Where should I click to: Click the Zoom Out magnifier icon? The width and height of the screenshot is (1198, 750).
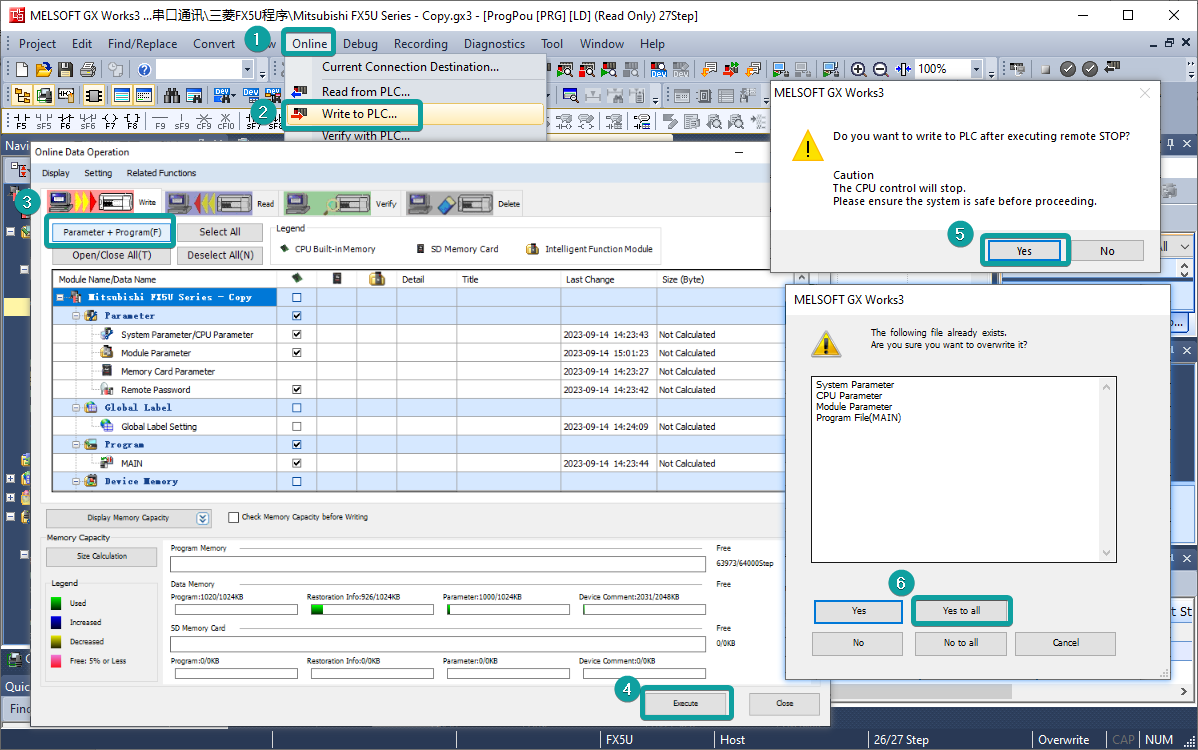click(880, 69)
